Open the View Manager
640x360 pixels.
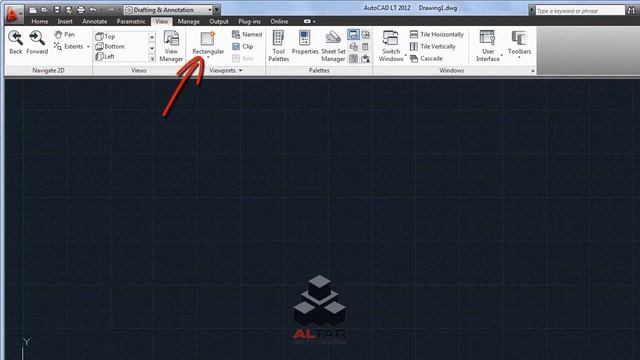[171, 46]
